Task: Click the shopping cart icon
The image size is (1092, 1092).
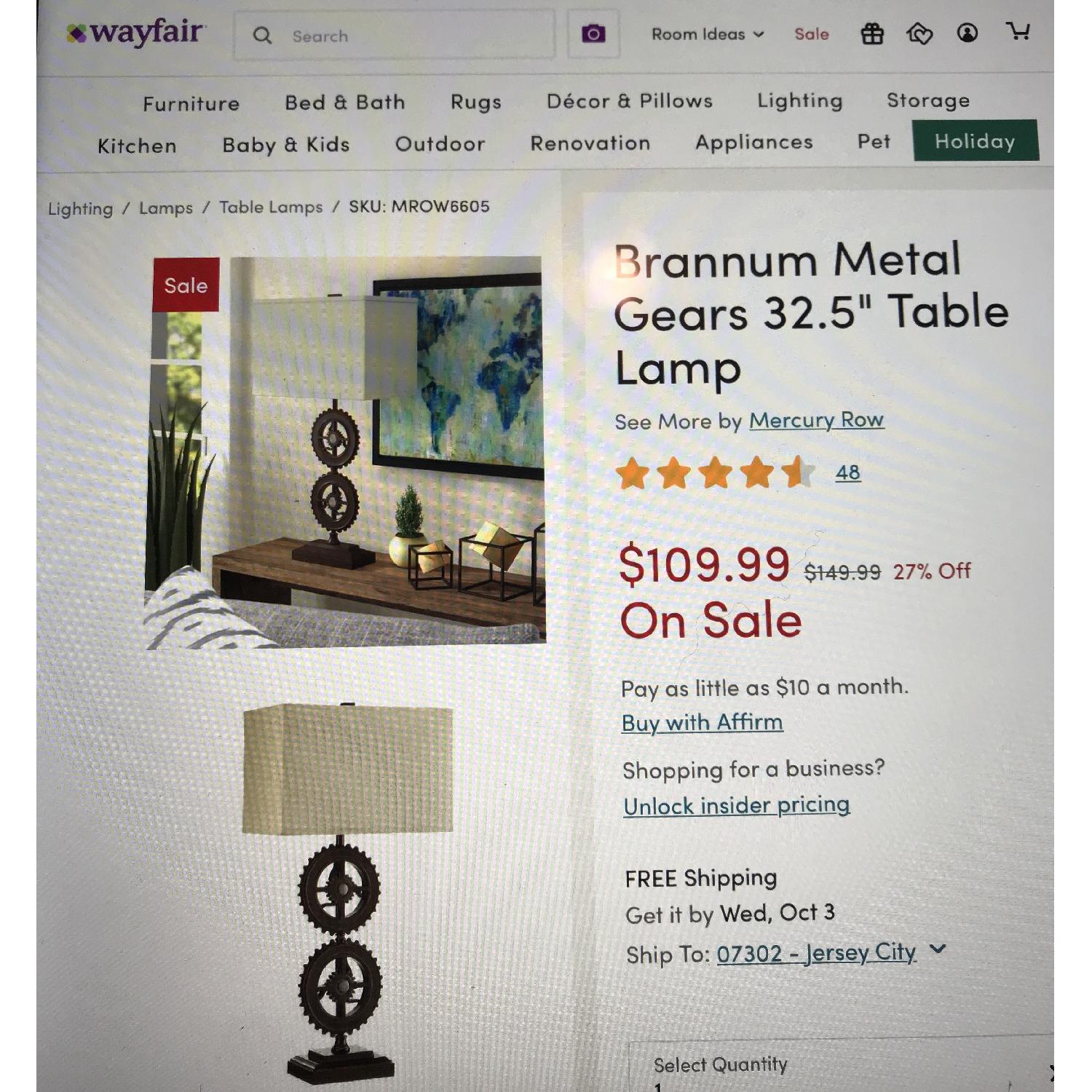Action: point(1019,33)
